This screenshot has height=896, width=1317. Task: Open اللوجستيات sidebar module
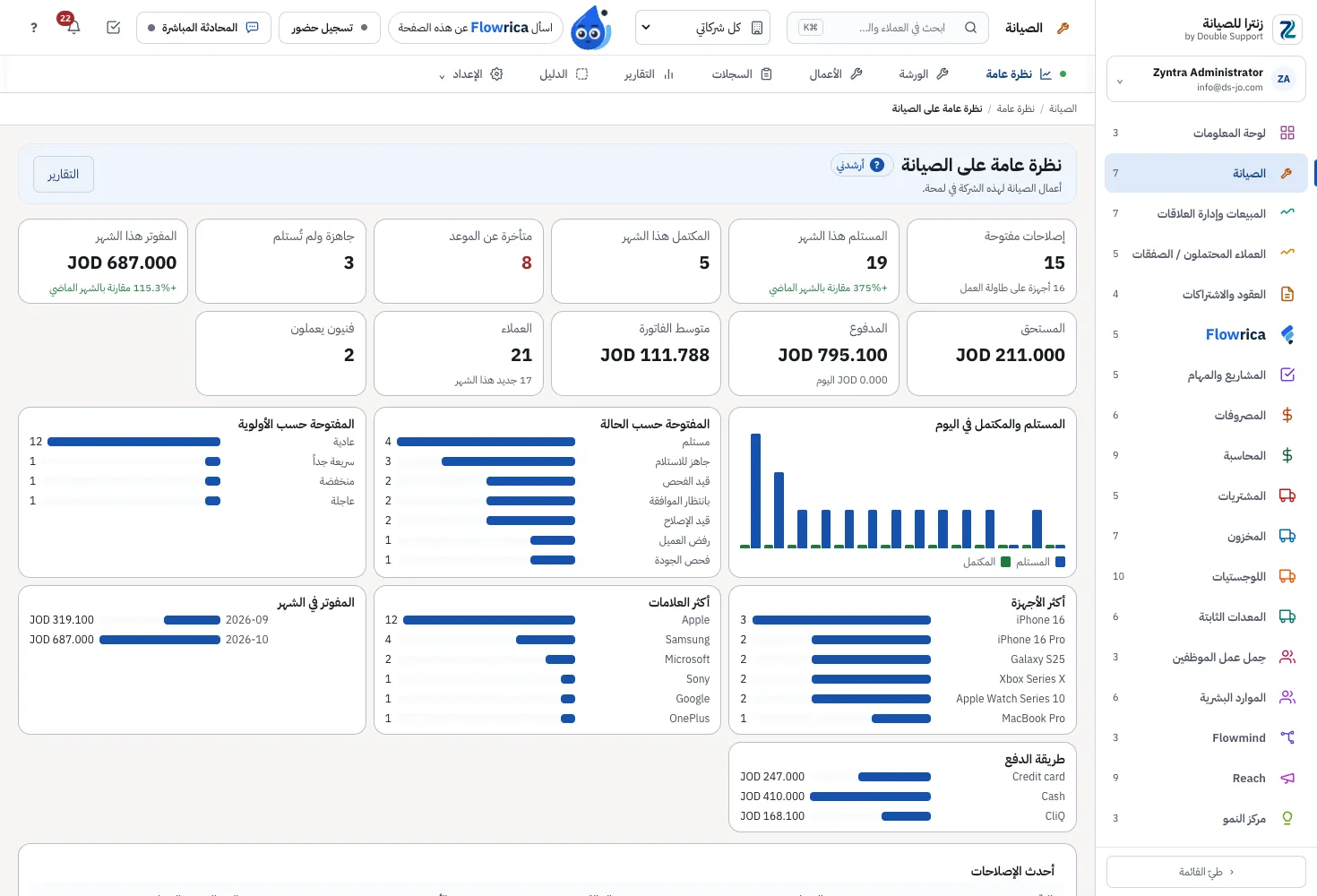click(x=1206, y=576)
